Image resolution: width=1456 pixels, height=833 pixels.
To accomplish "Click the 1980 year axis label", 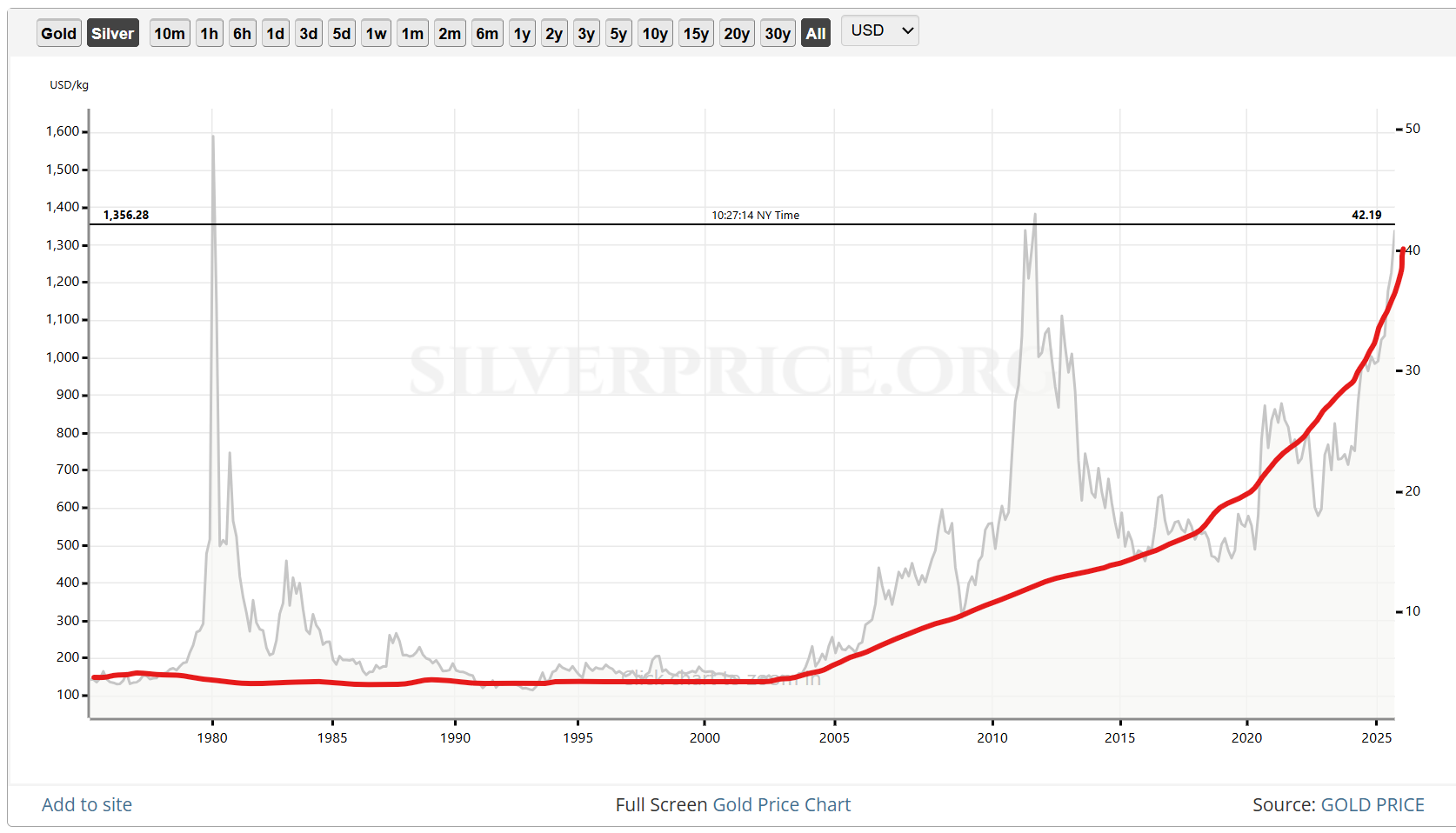I will pos(212,738).
